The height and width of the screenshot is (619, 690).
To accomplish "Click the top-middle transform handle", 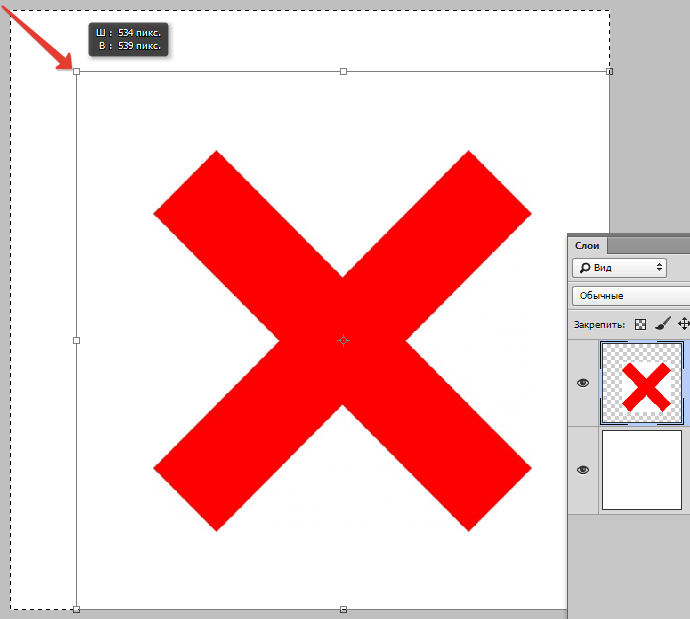I will pos(343,71).
